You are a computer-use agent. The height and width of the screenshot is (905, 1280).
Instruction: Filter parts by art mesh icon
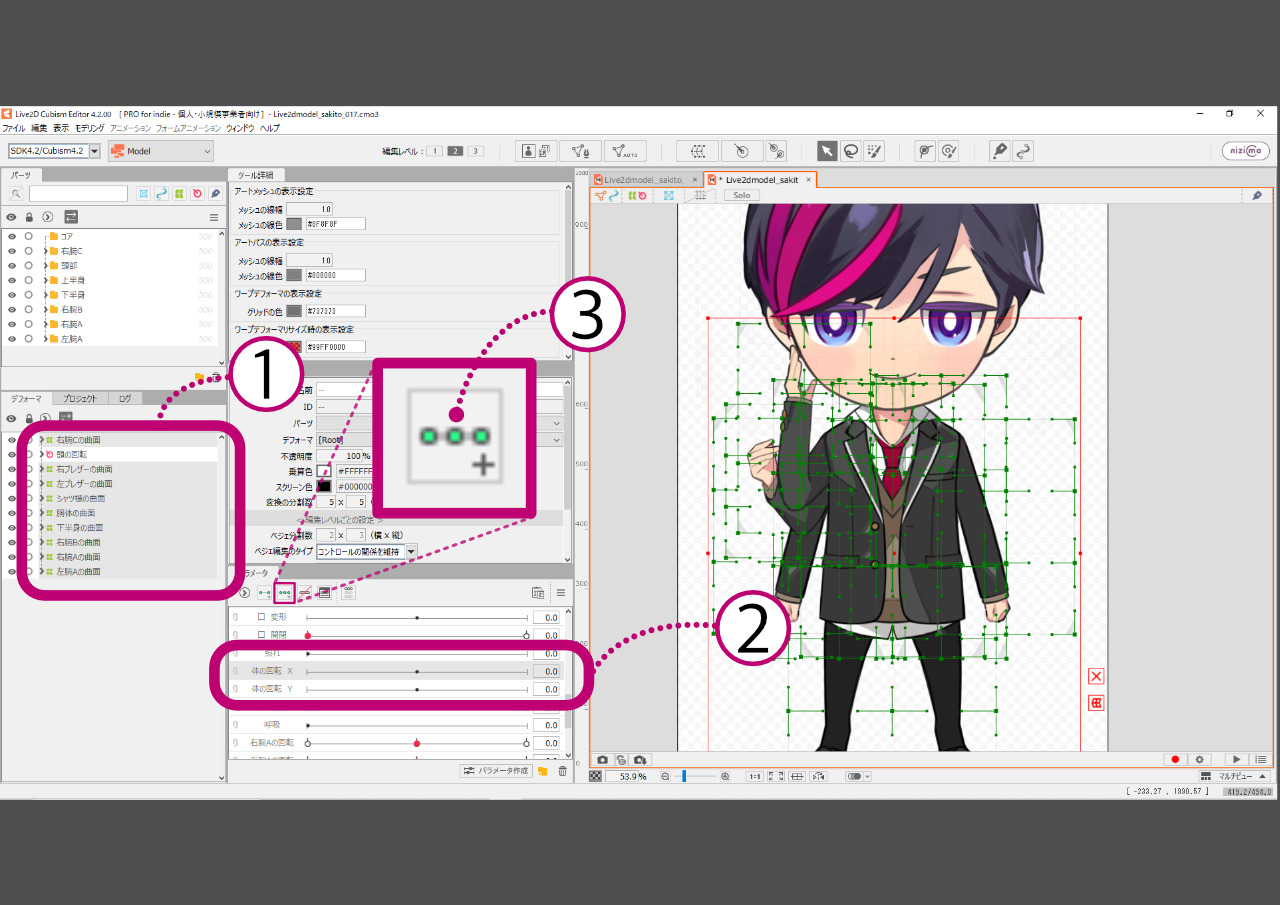click(x=143, y=194)
